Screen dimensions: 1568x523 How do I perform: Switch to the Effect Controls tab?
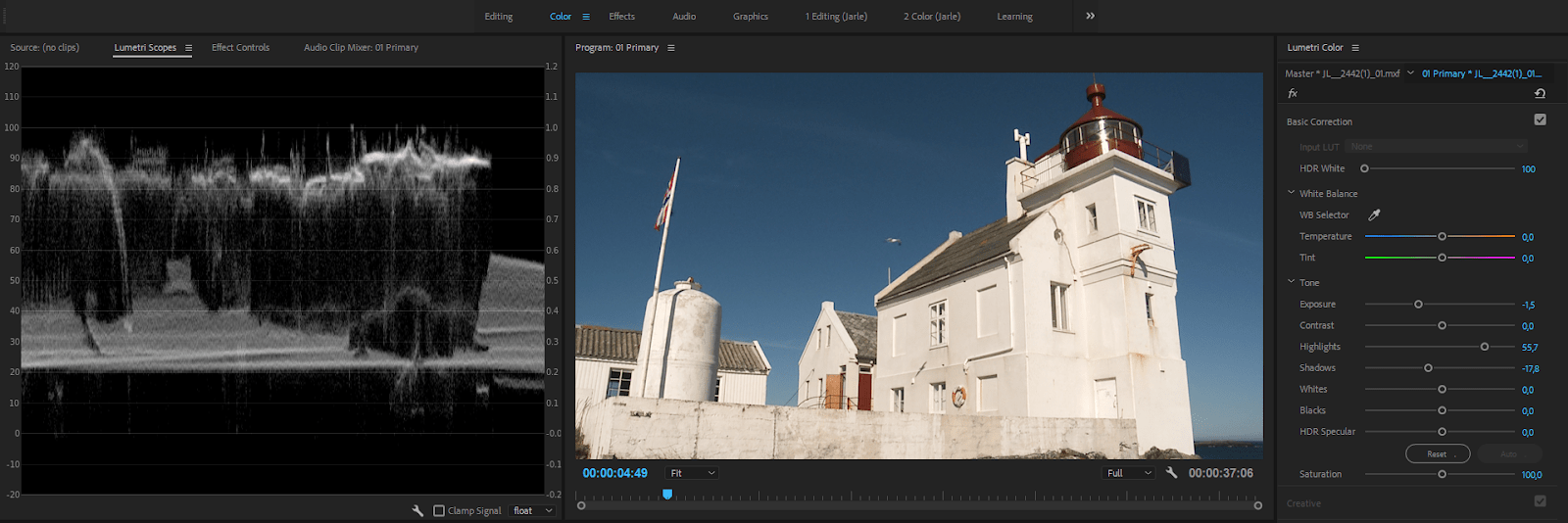(x=240, y=47)
